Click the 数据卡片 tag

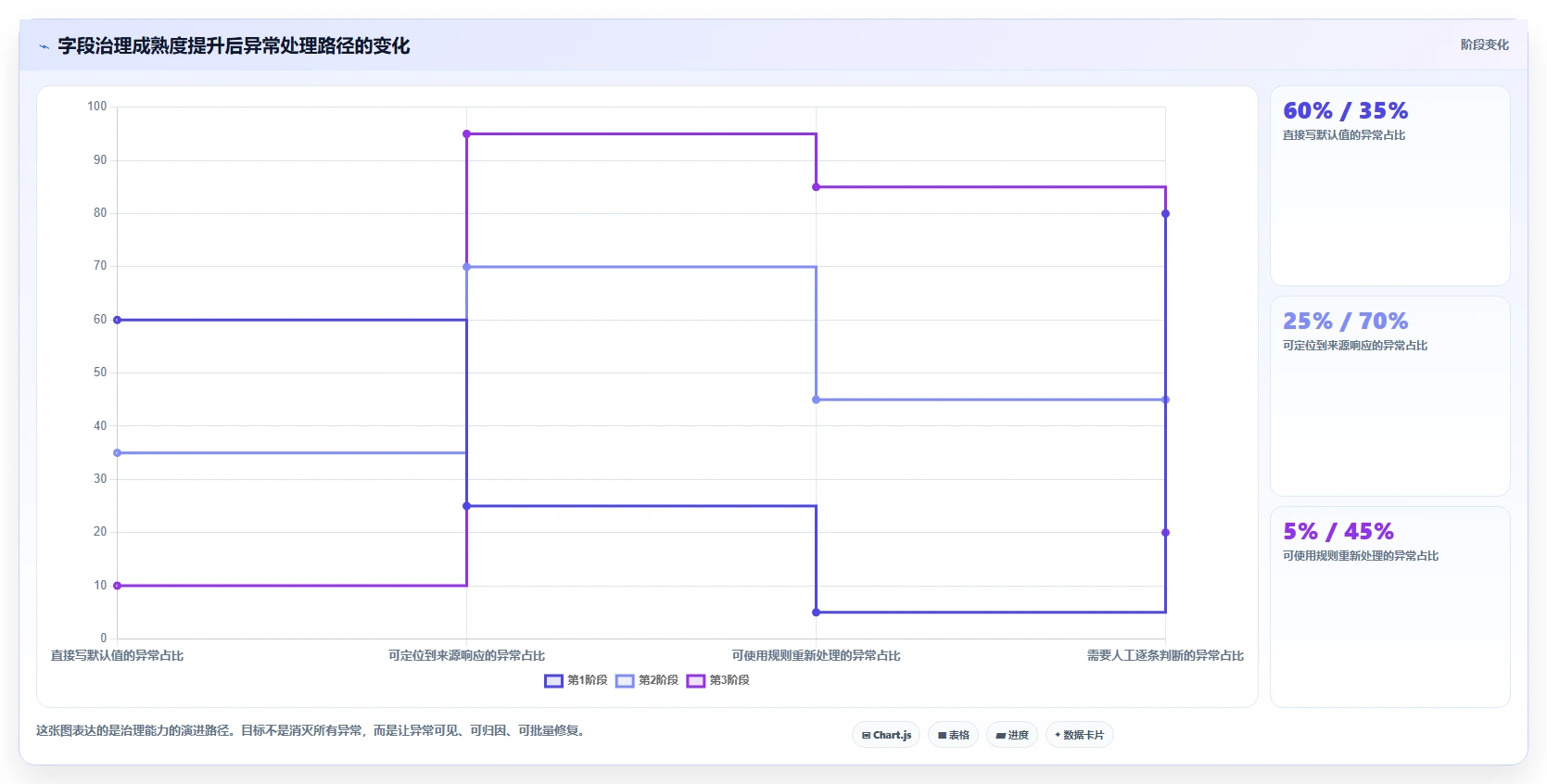(x=1079, y=735)
